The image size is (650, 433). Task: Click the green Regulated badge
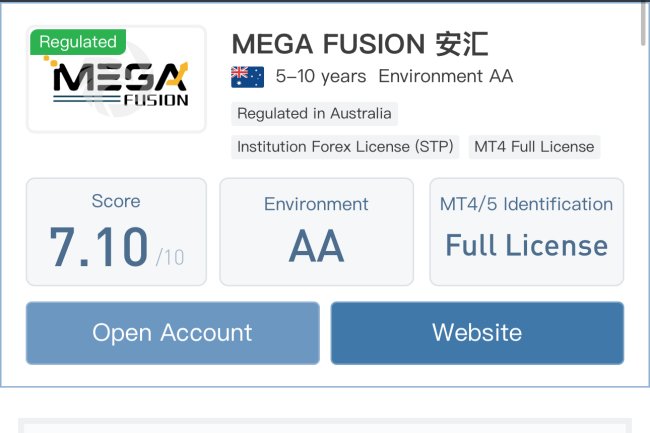pos(78,42)
